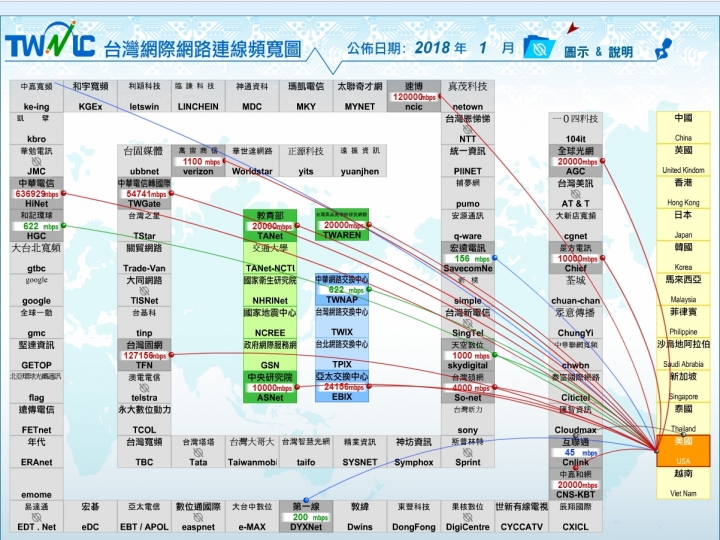Viewport: 720px width, 540px height.
Task: Click the no-link icon in Sprint cell
Action: click(467, 452)
